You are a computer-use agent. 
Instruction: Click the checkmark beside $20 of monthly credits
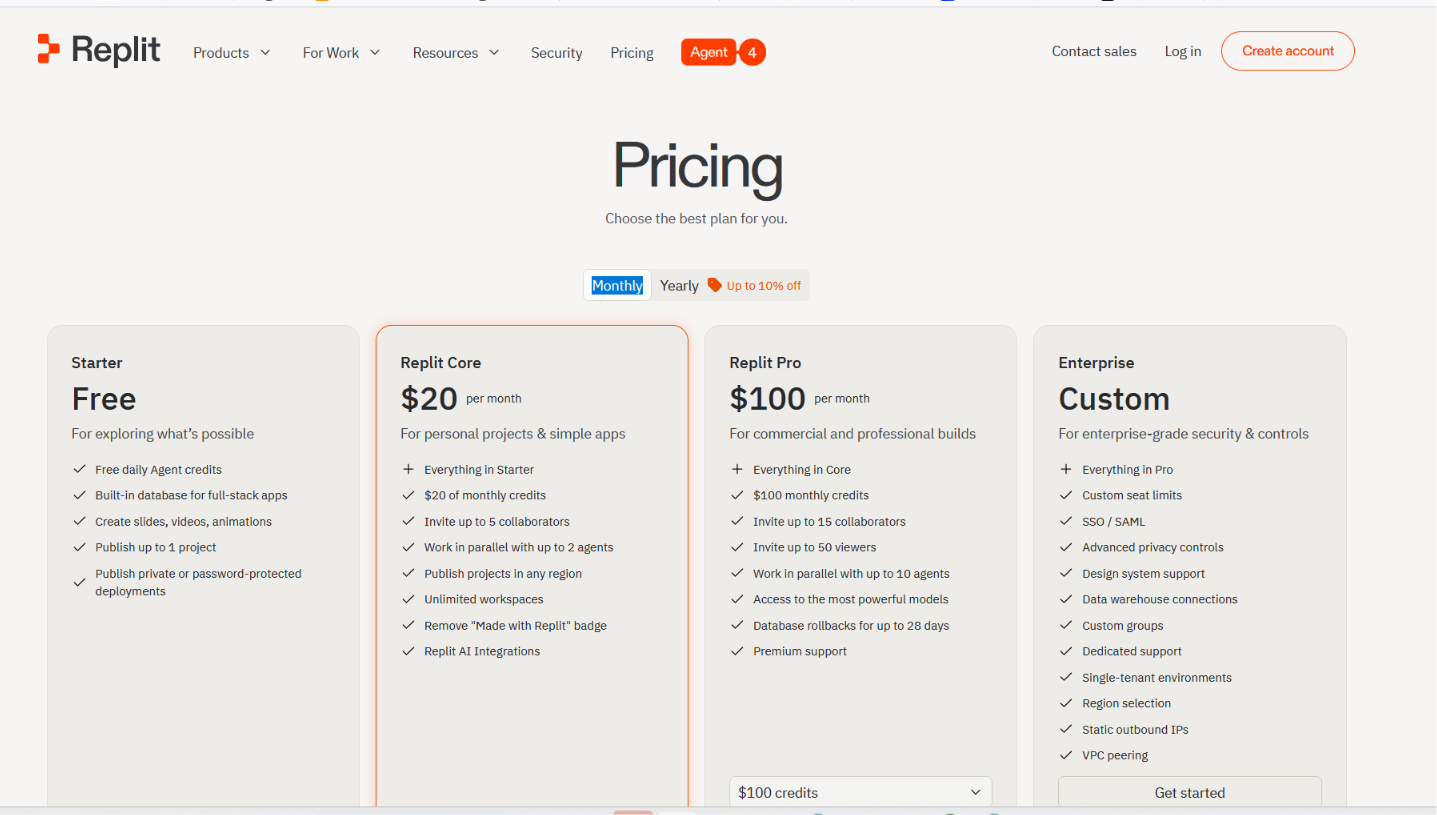click(408, 495)
